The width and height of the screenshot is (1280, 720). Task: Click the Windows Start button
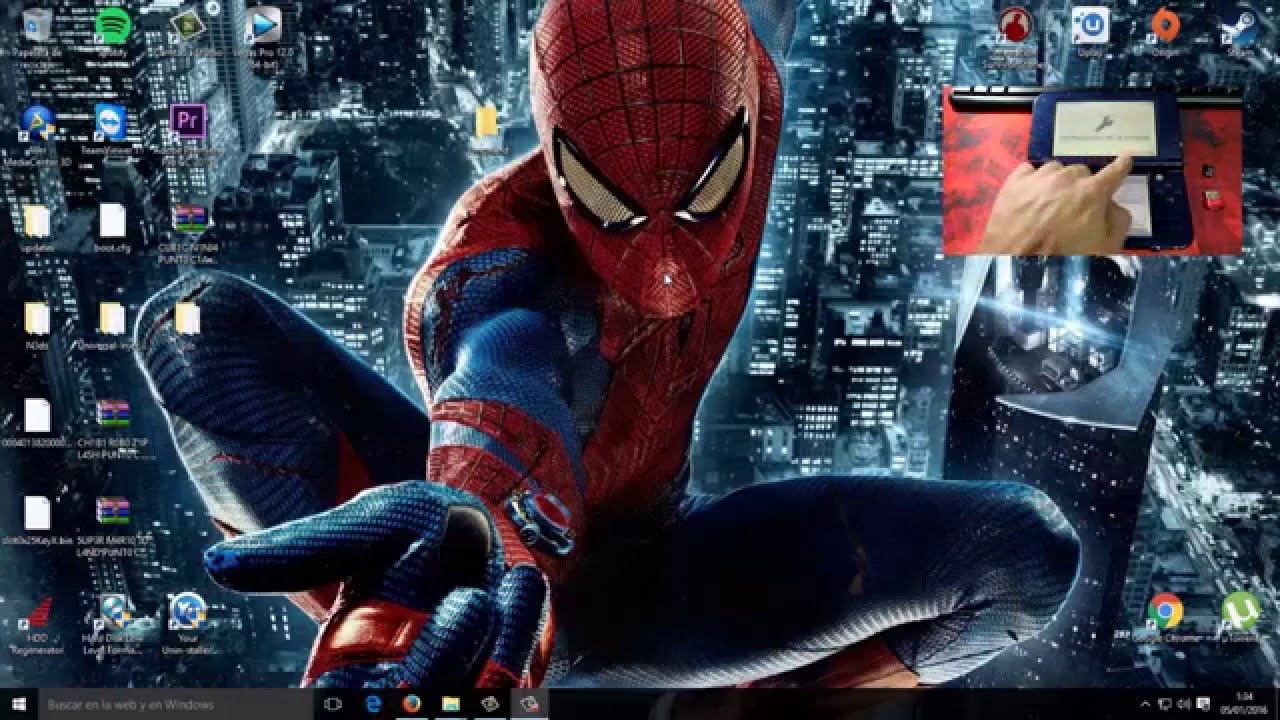tap(18, 704)
